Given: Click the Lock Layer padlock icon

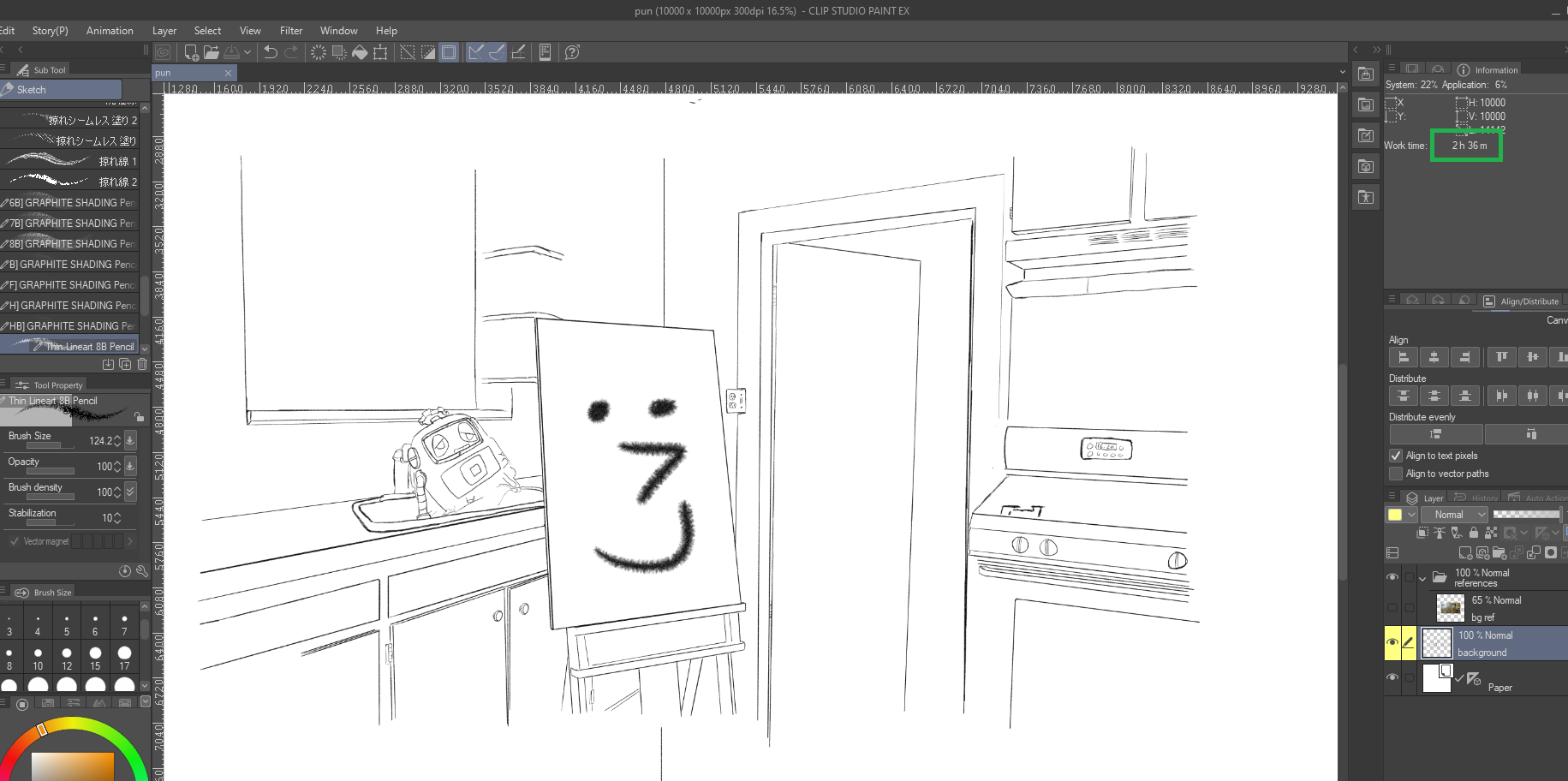Looking at the screenshot, I should tap(1474, 533).
